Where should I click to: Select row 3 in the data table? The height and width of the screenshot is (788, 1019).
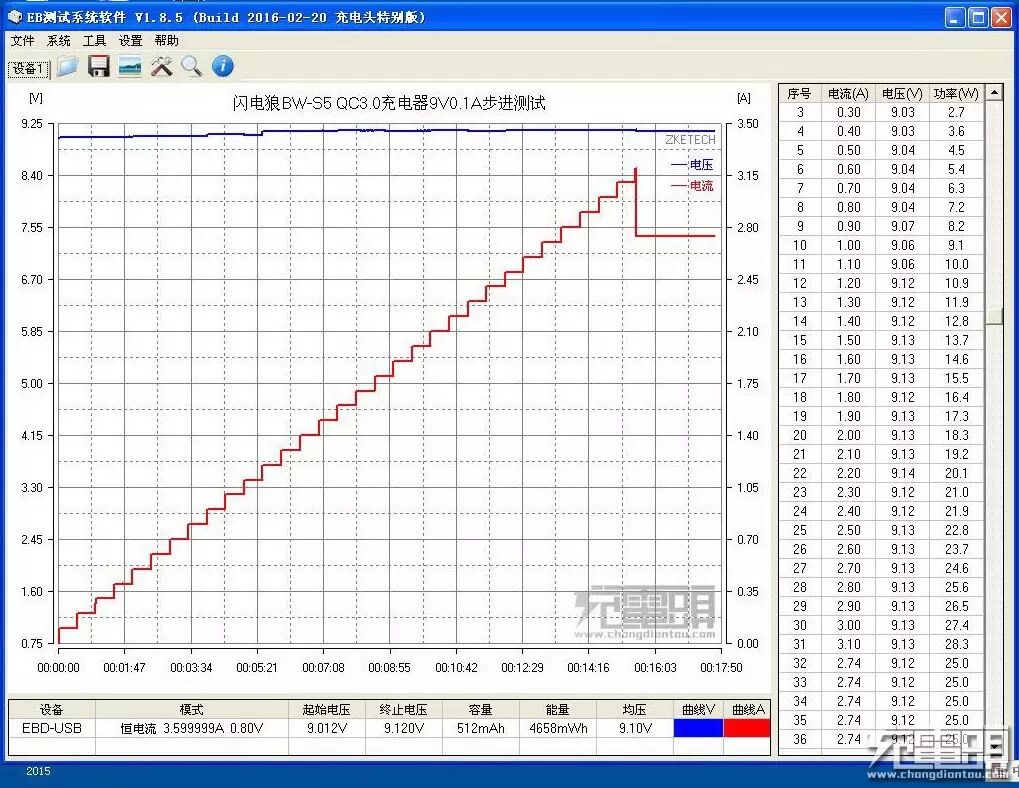pyautogui.click(x=881, y=112)
